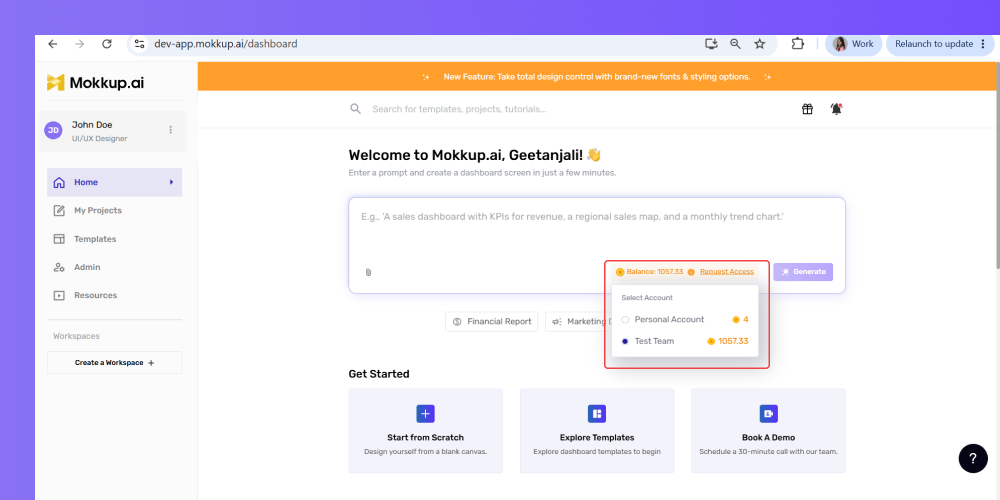Open the Home menu item
1000x500 pixels.
[115, 182]
